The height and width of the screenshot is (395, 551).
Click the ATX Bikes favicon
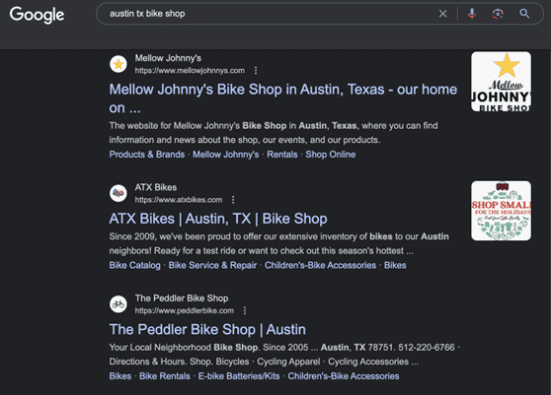(x=118, y=193)
